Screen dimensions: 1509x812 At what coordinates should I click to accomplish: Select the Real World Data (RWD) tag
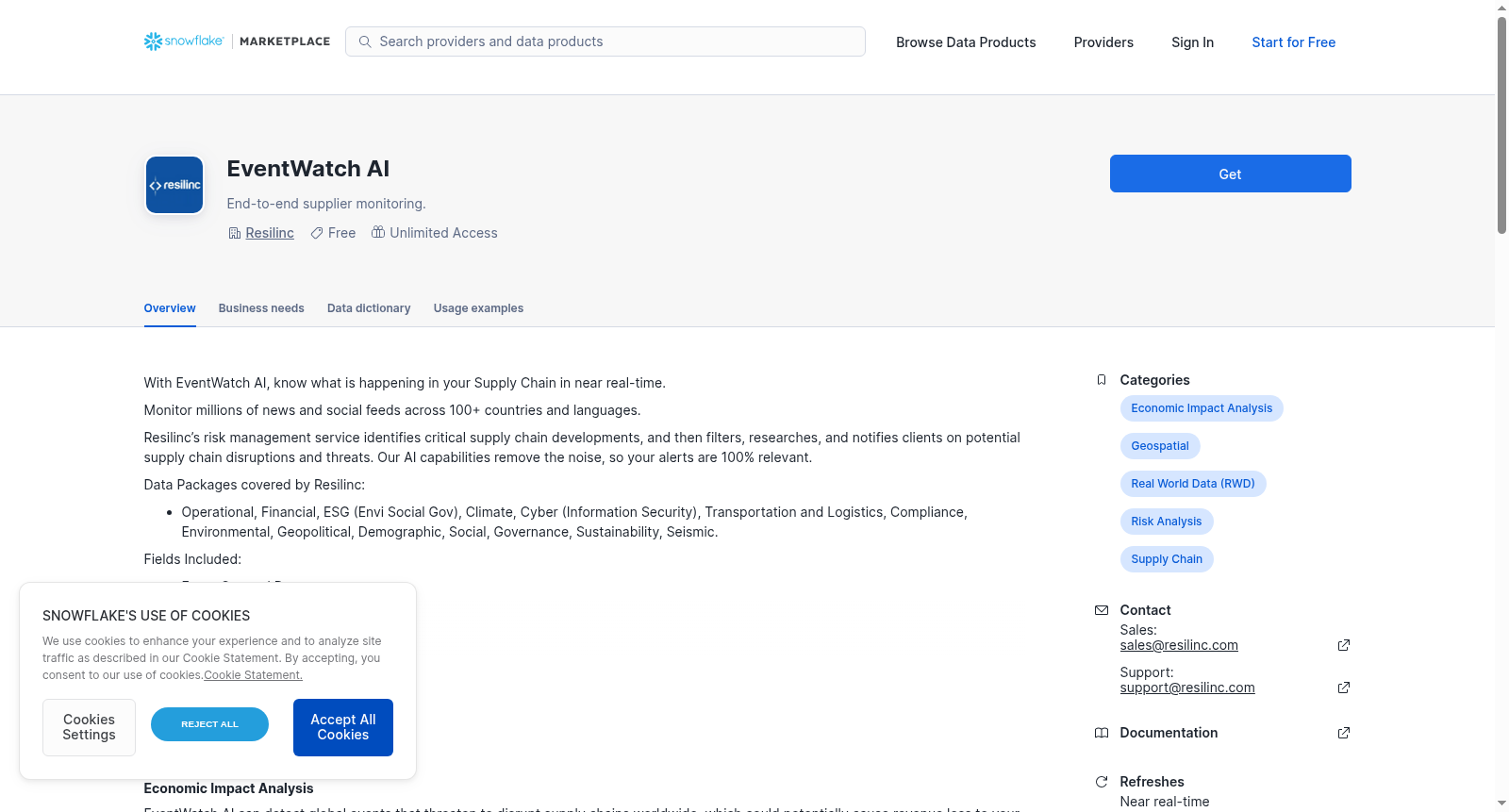click(x=1193, y=484)
